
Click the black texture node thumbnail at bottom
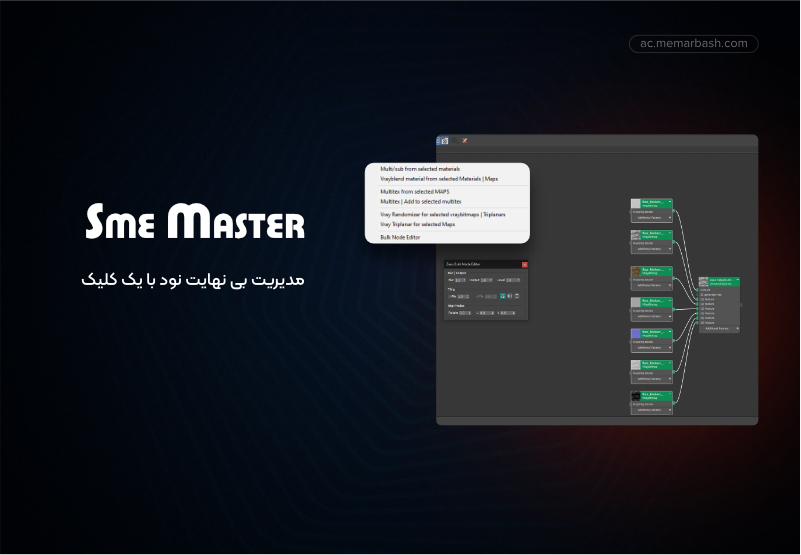click(x=635, y=396)
